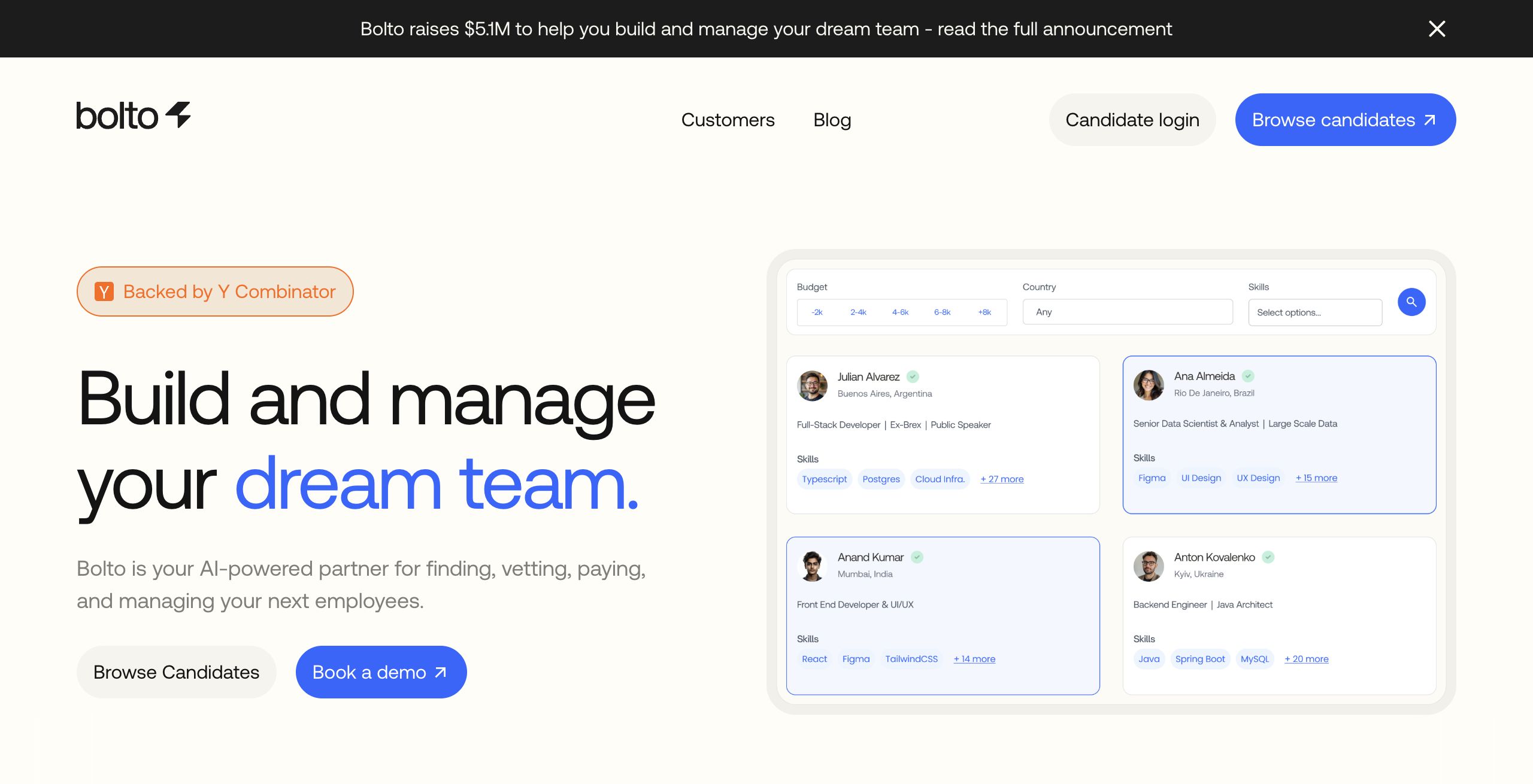
Task: Click the blue search magnifier button
Action: click(1411, 302)
